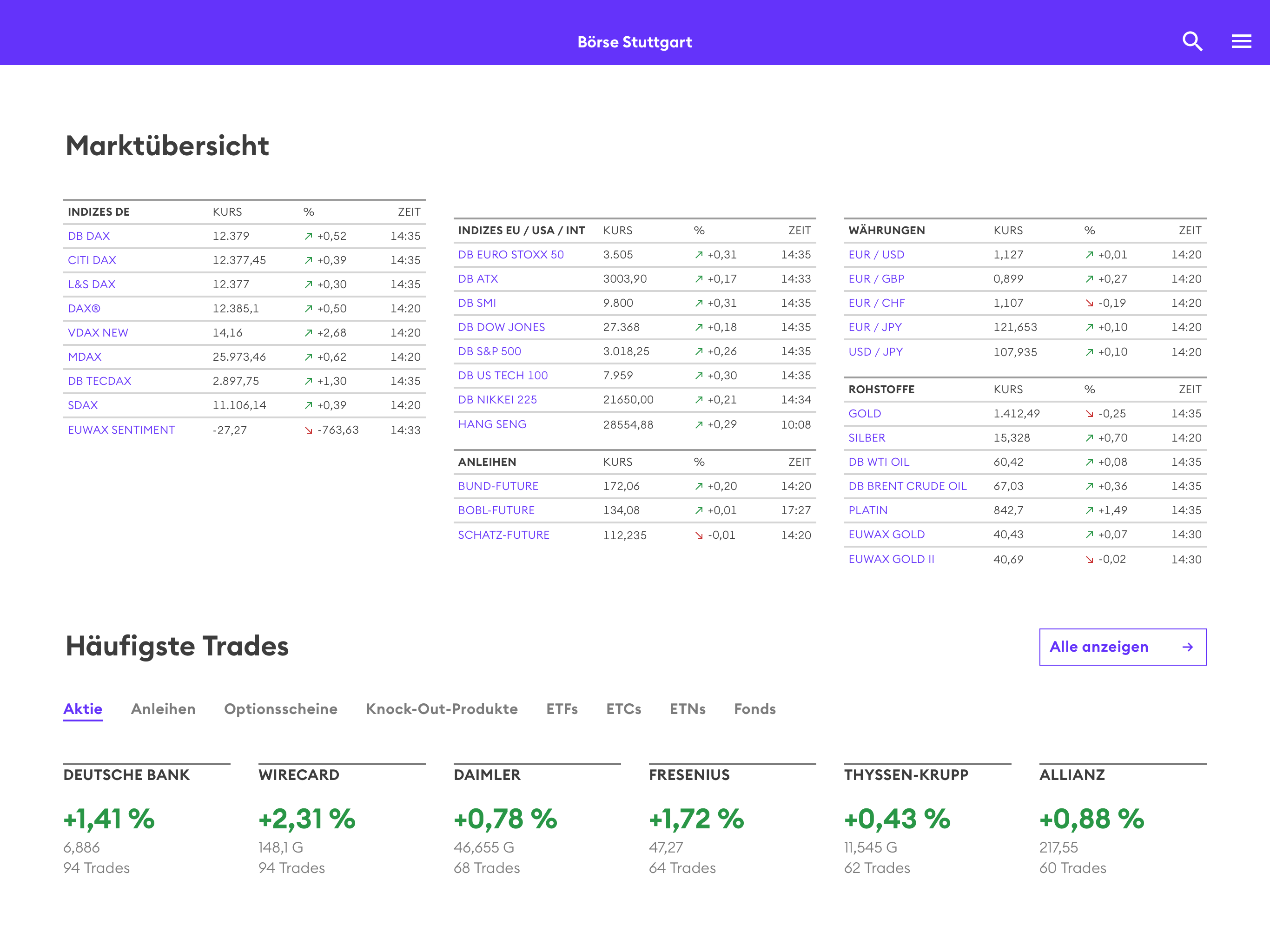Viewport: 1270px width, 952px height.
Task: Open the Börse Stuttgart header title
Action: pos(635,41)
